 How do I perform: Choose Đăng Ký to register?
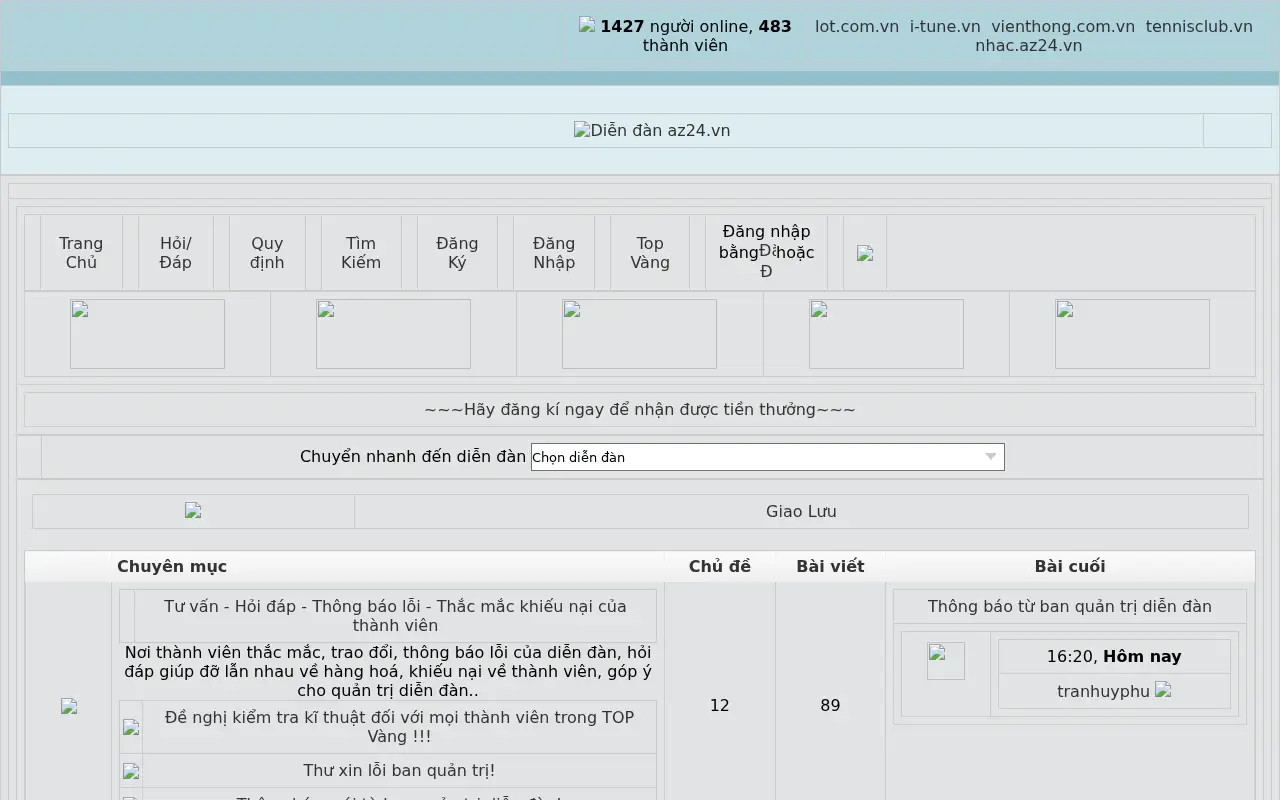(x=457, y=253)
